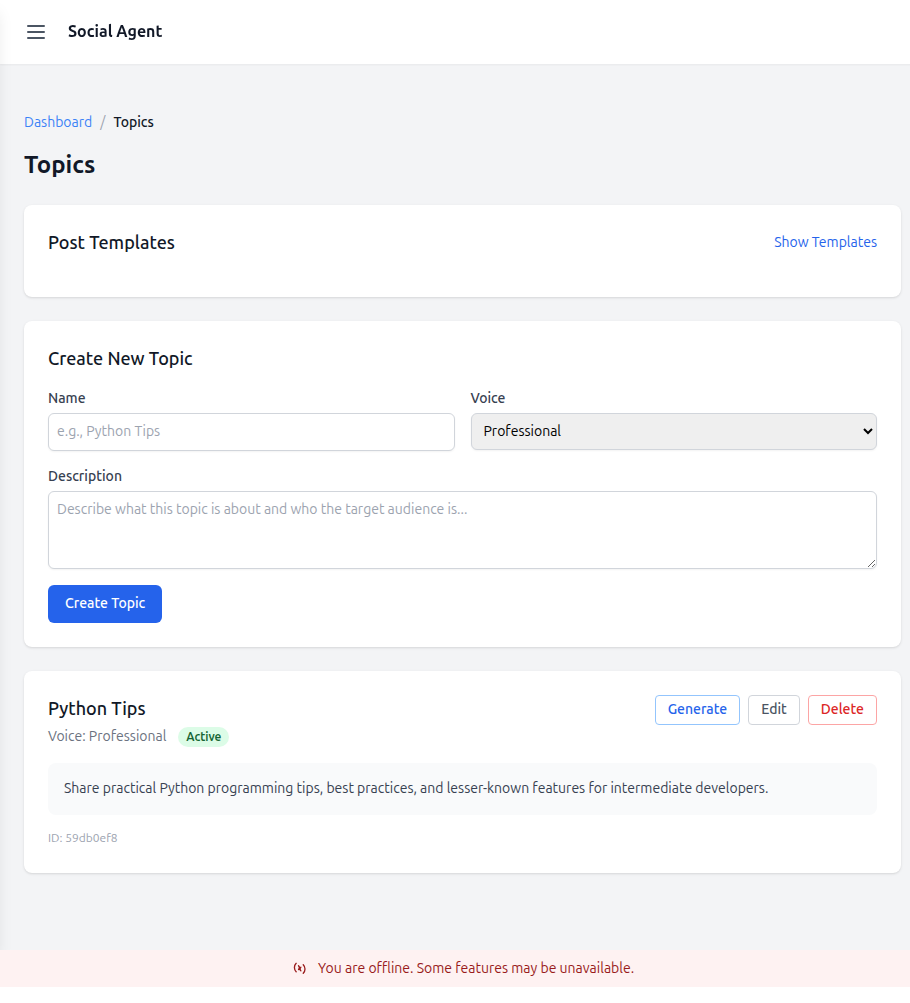Open the hamburger navigation menu
Image resolution: width=910 pixels, height=1003 pixels.
pos(36,31)
